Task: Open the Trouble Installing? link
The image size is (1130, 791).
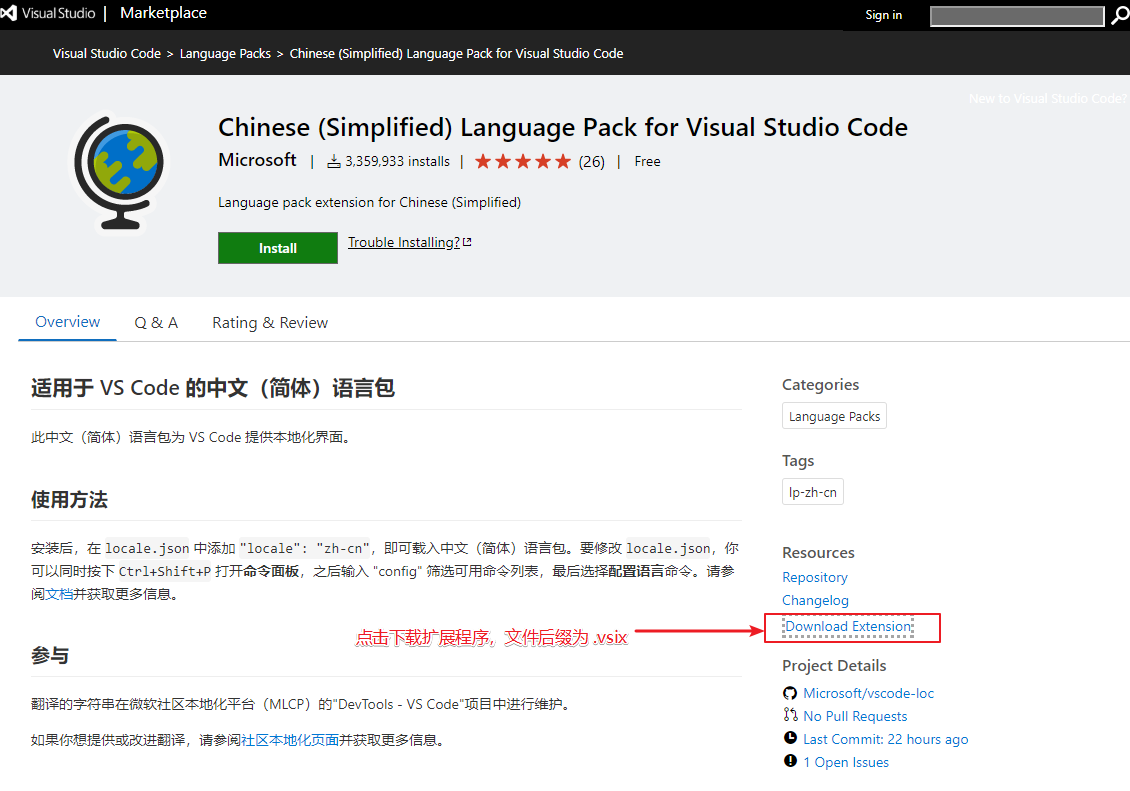Action: (x=403, y=242)
